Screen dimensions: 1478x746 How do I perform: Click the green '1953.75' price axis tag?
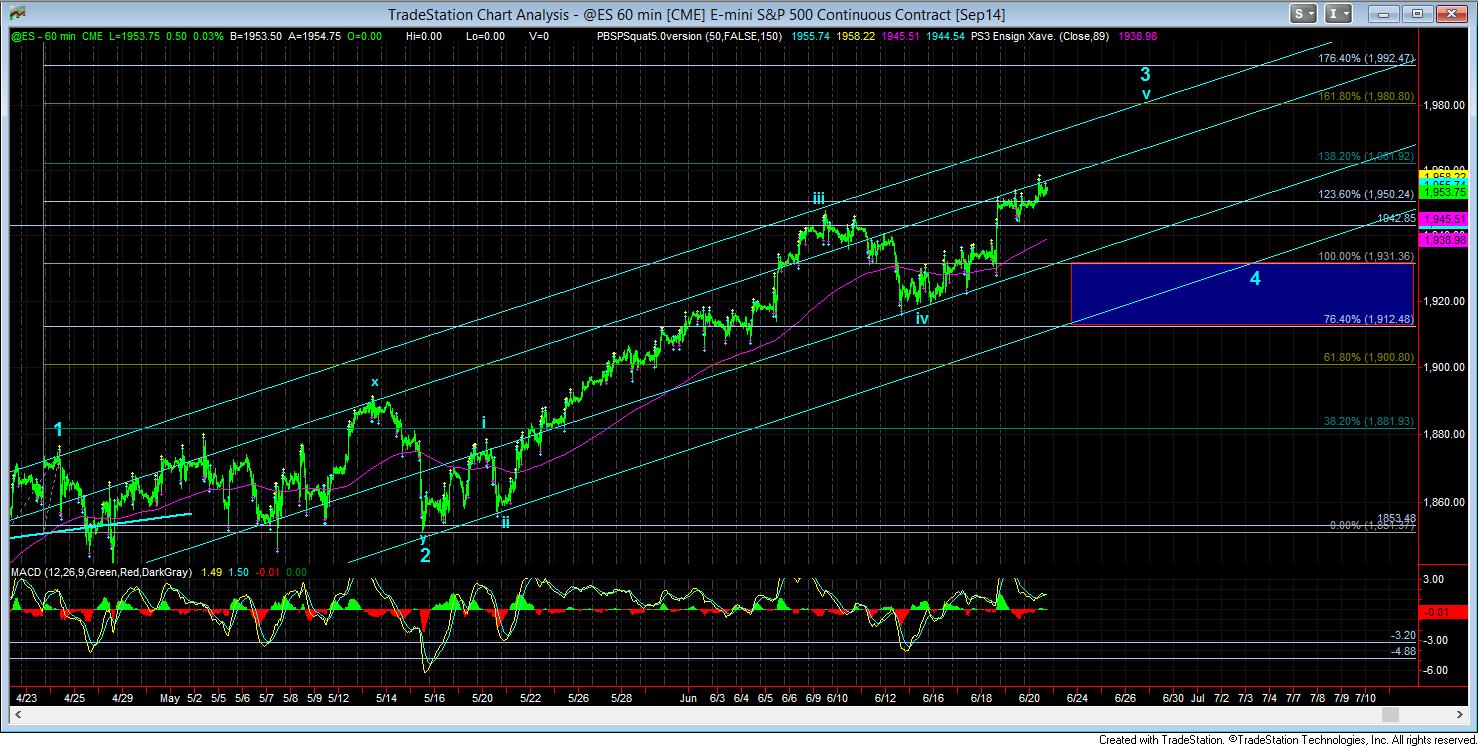(x=1441, y=192)
